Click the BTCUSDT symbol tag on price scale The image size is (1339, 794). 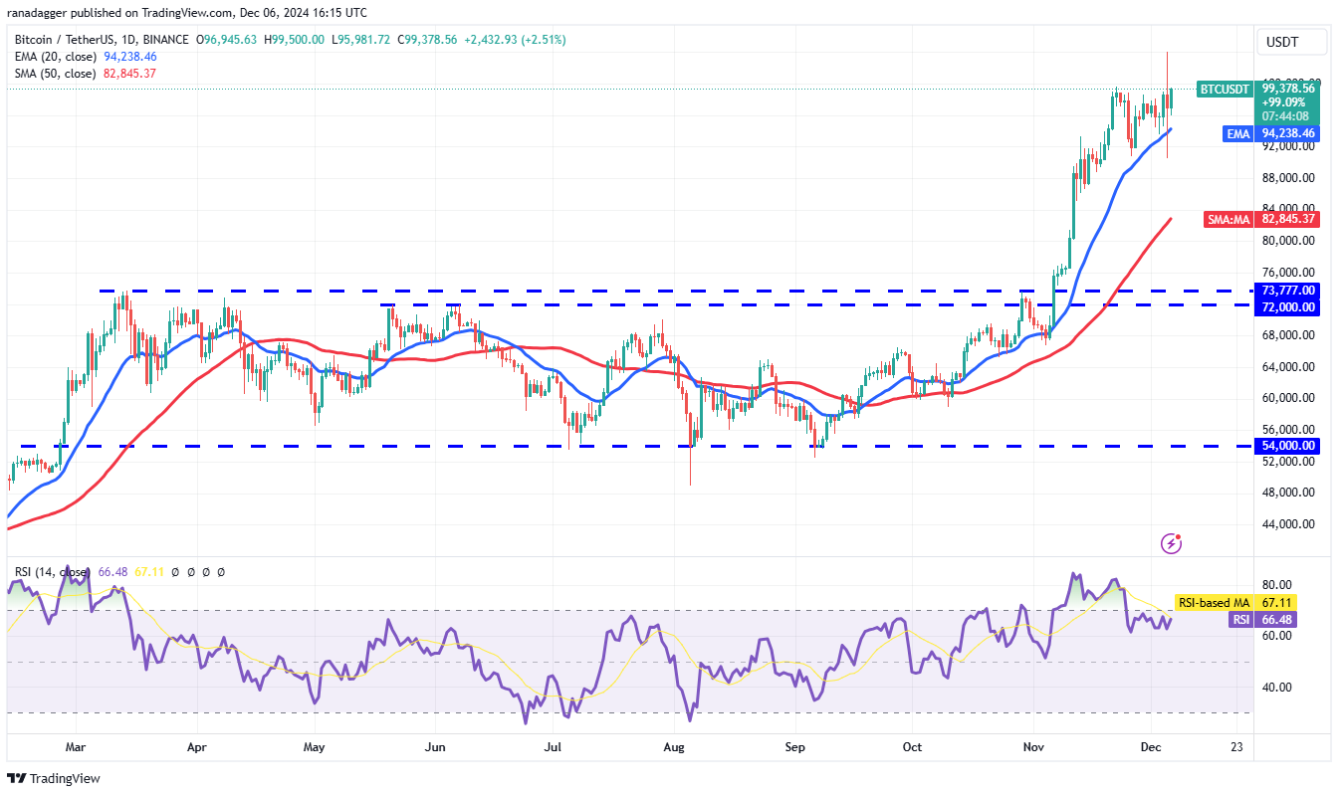[x=1225, y=89]
